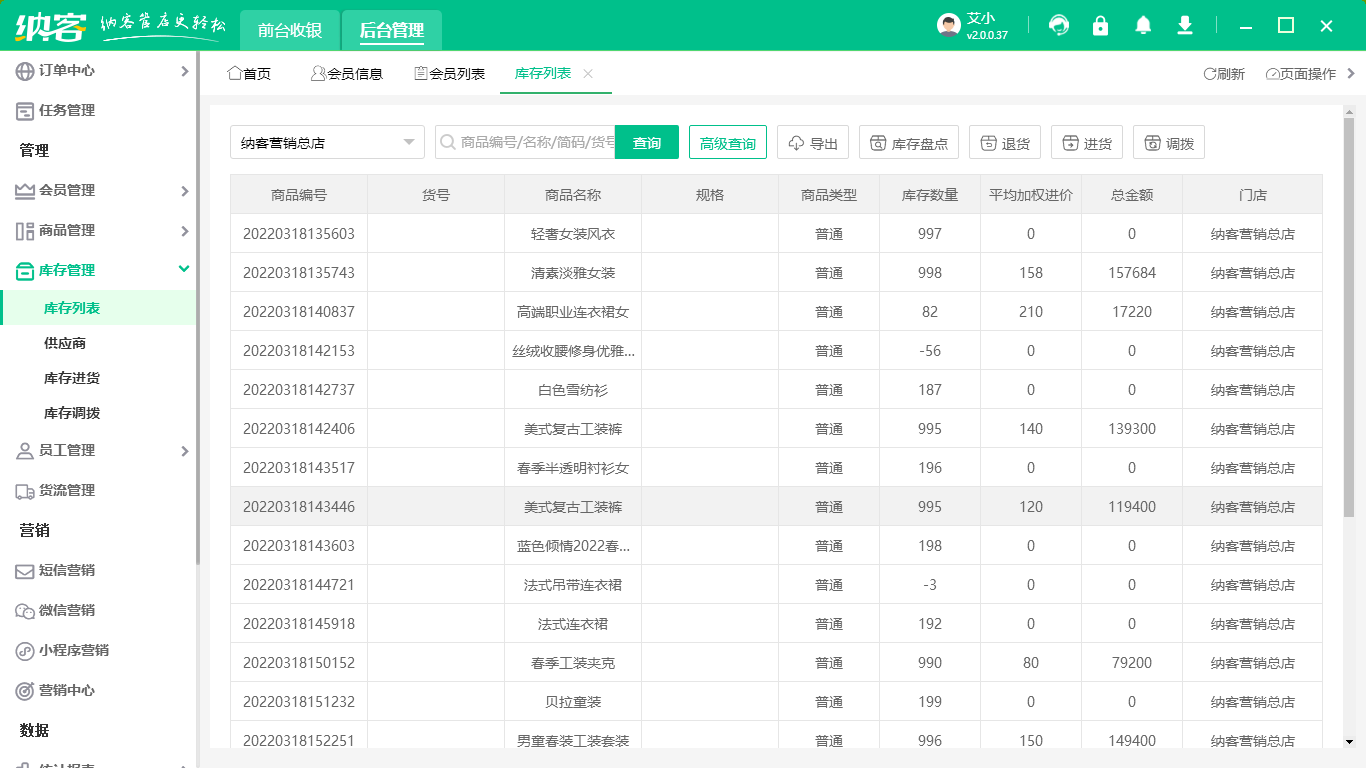Screen dimensions: 1366x768
Task: Click the cell 法式吊带连衣裙
Action: tap(573, 585)
